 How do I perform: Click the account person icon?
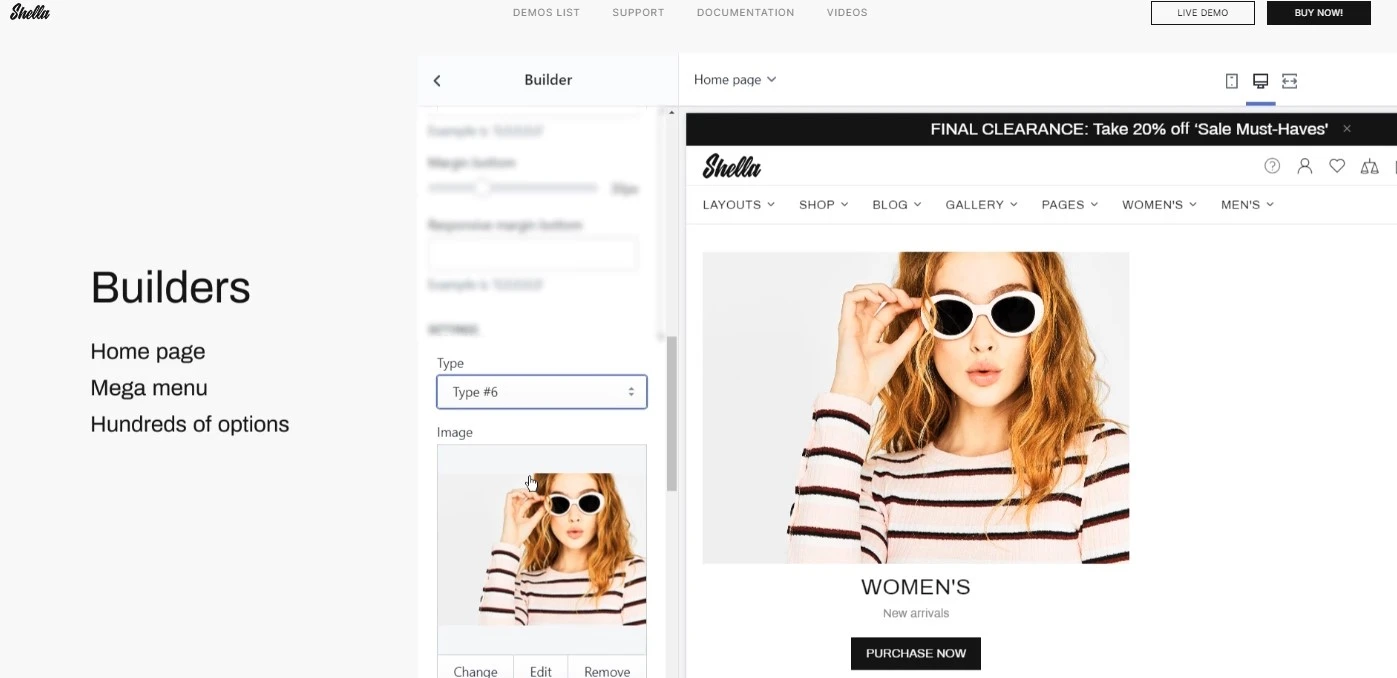tap(1305, 166)
